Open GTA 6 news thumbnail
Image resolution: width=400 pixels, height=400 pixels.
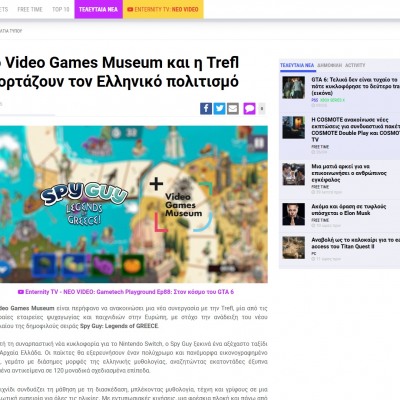[294, 87]
